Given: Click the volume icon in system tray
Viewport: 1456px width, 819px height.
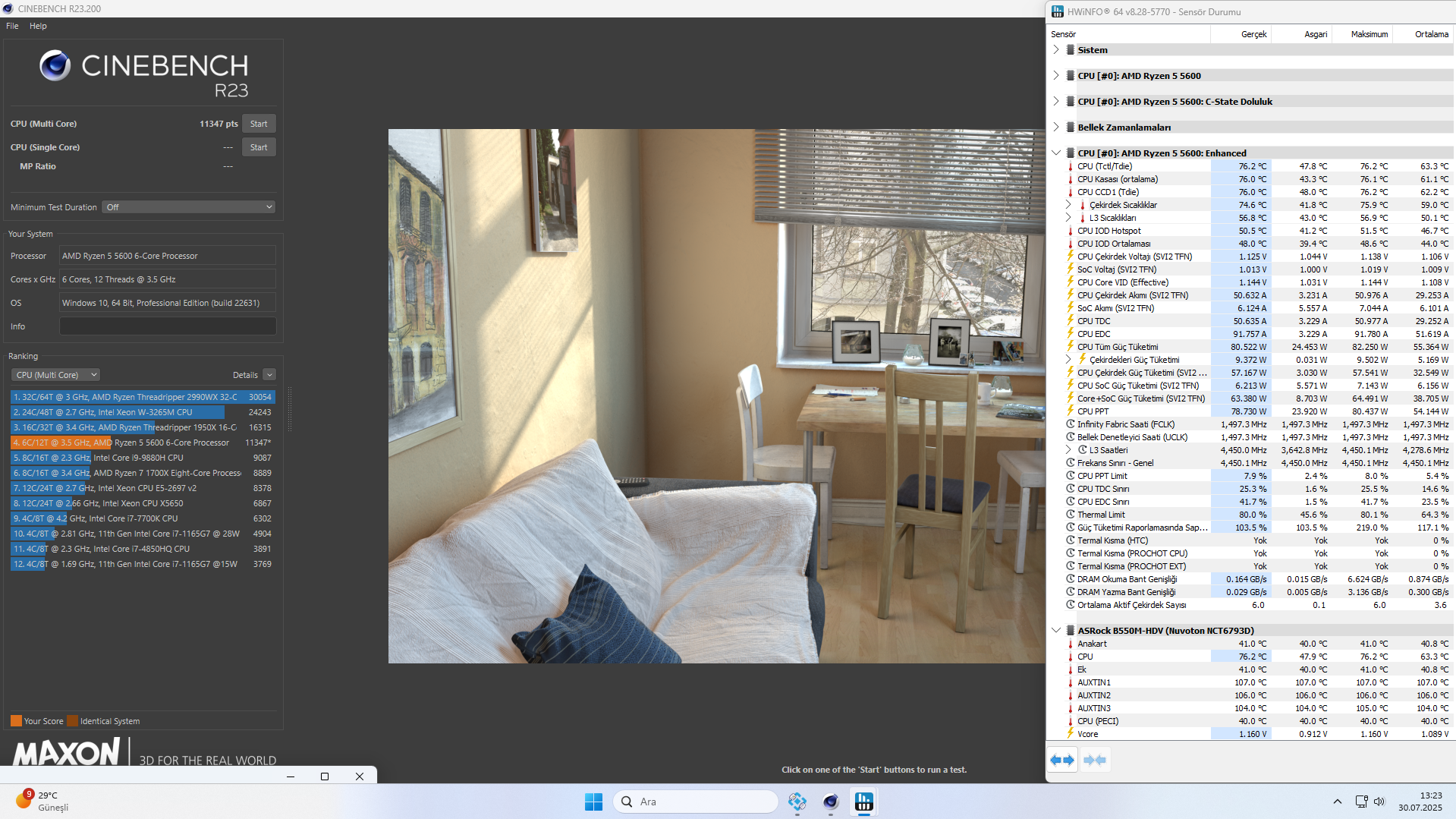Looking at the screenshot, I should 1379,802.
